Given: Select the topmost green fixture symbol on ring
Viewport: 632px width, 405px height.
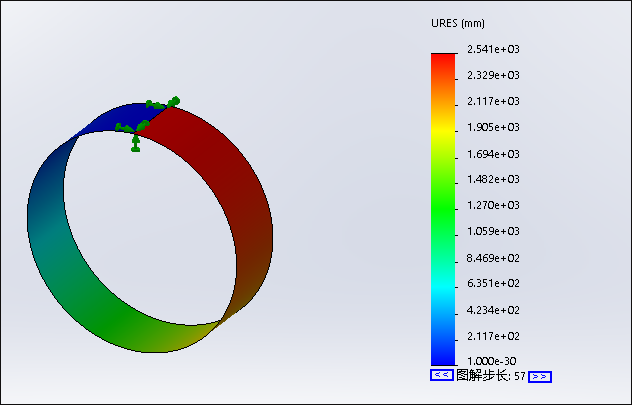Looking at the screenshot, I should (174, 102).
